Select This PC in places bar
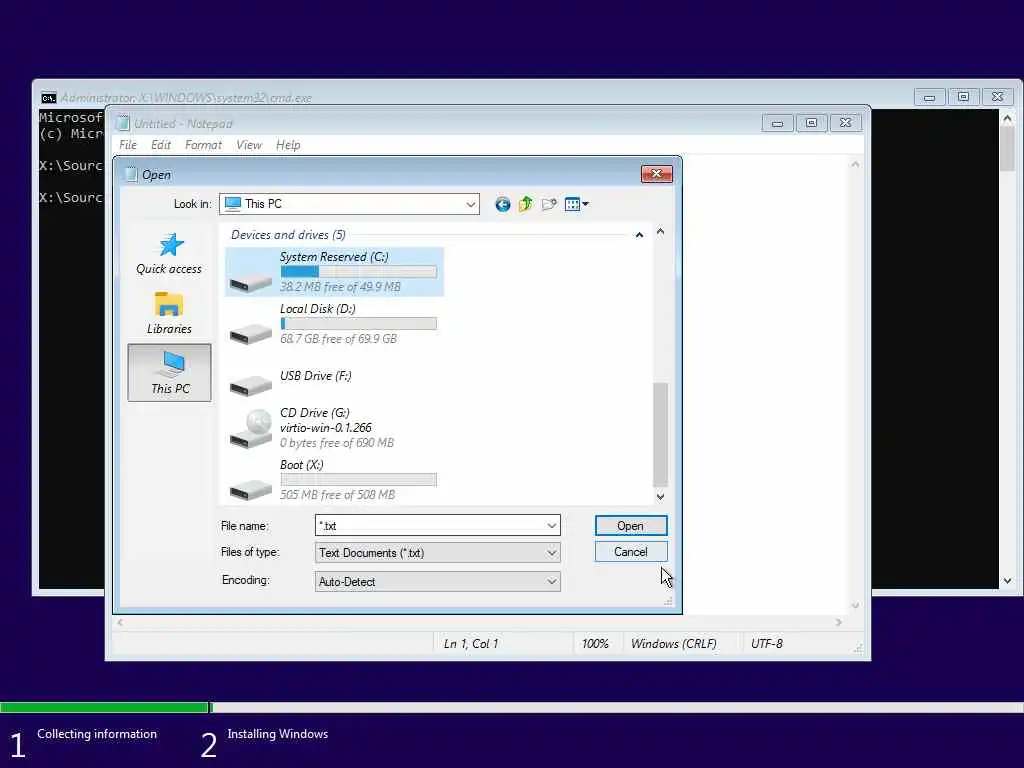1024x768 pixels. [x=170, y=372]
